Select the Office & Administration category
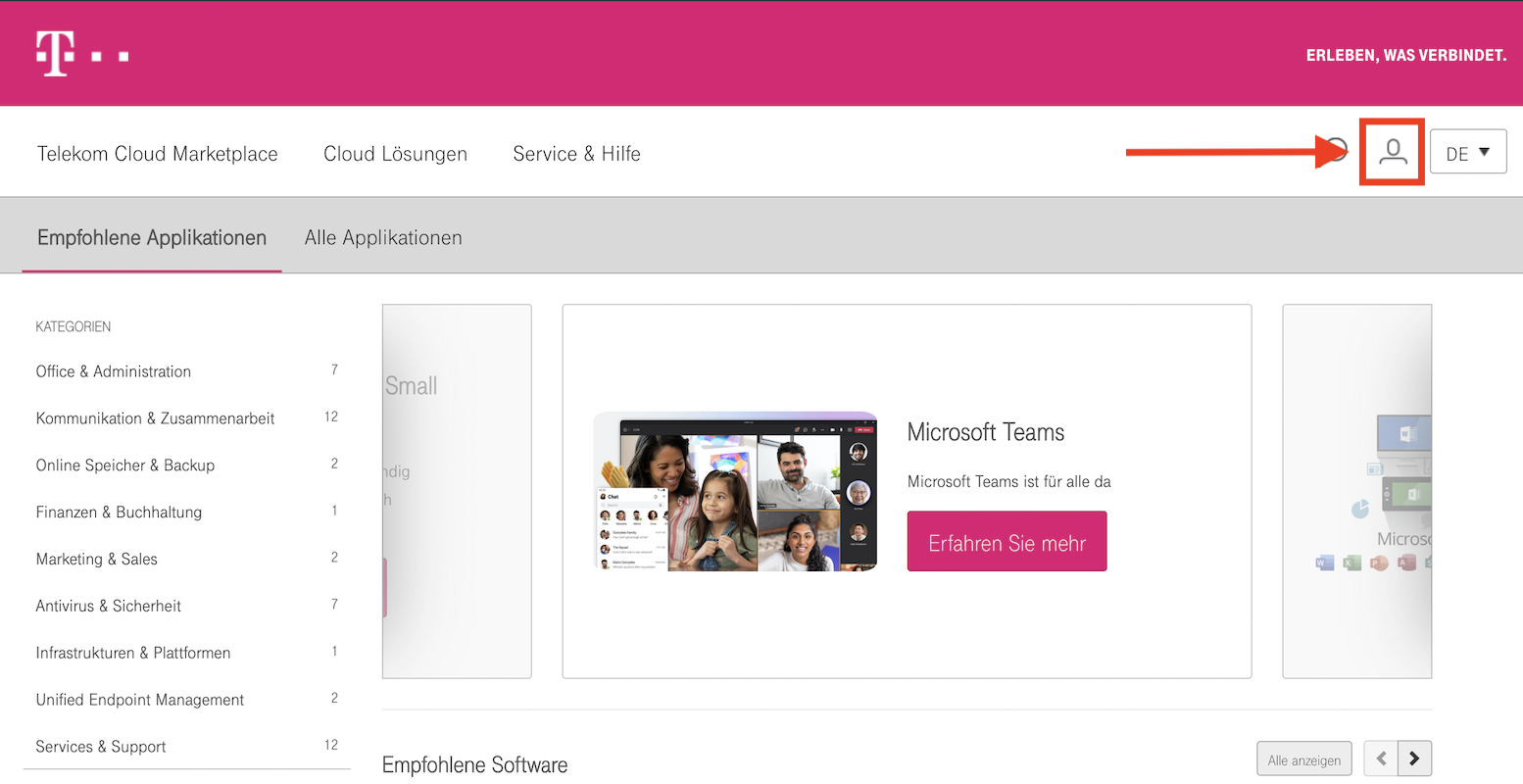Viewport: 1523px width, 784px height. click(114, 371)
